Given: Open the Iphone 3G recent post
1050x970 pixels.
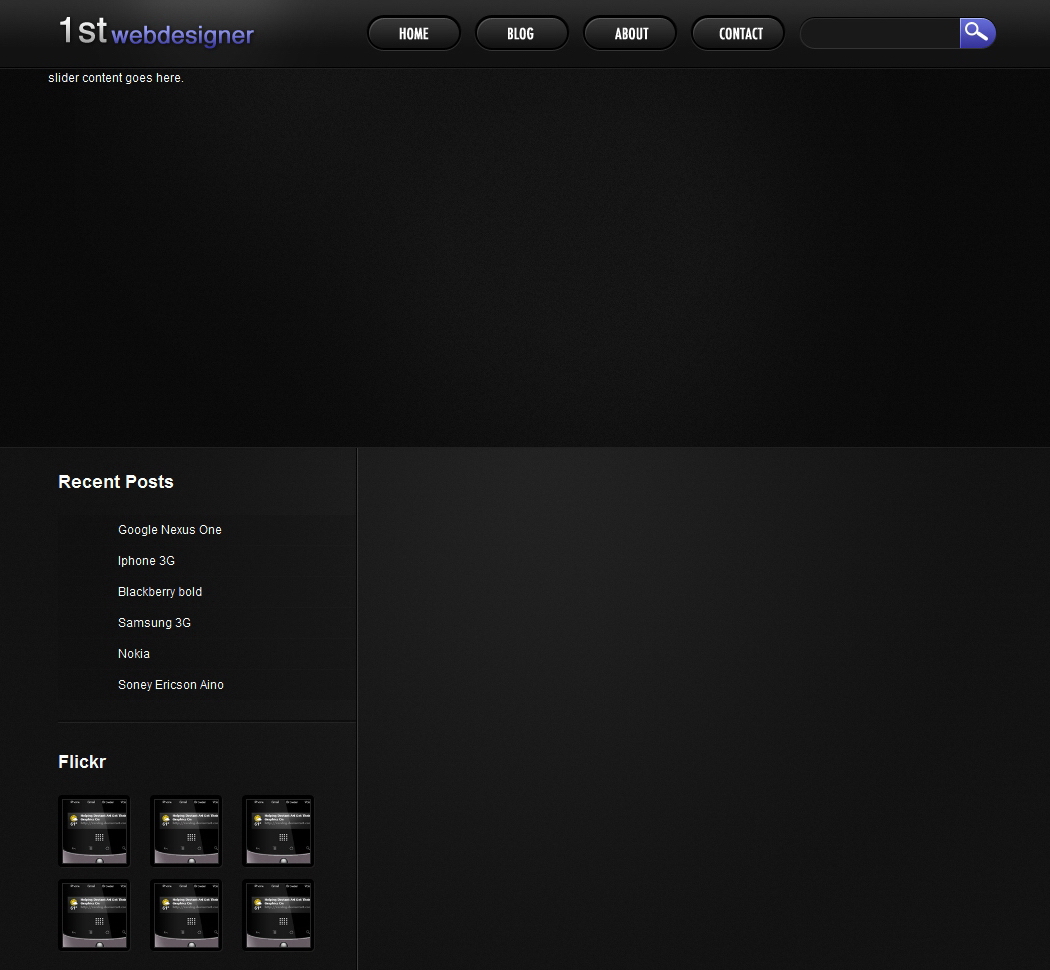Looking at the screenshot, I should tap(146, 561).
